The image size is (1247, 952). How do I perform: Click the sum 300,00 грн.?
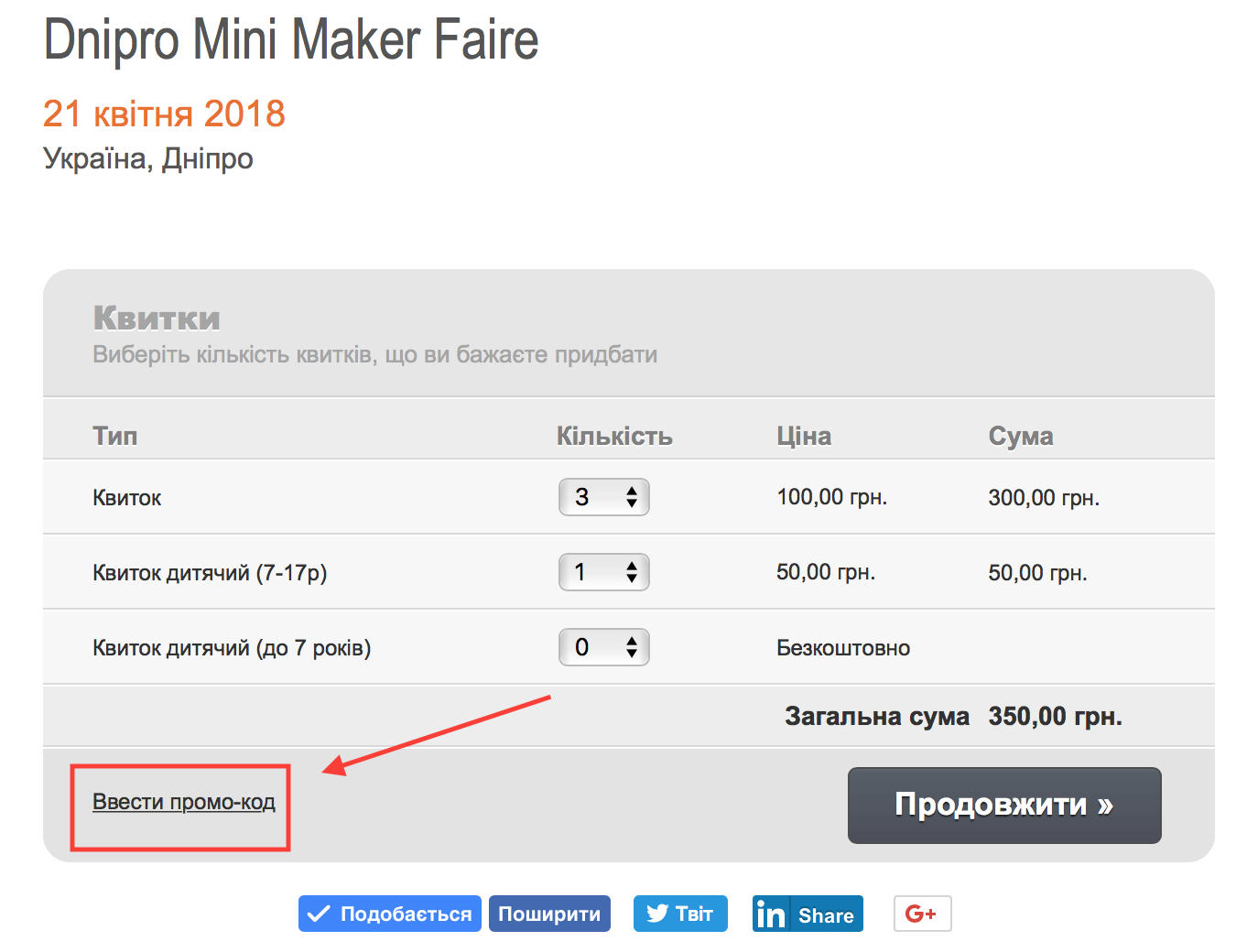click(1044, 498)
